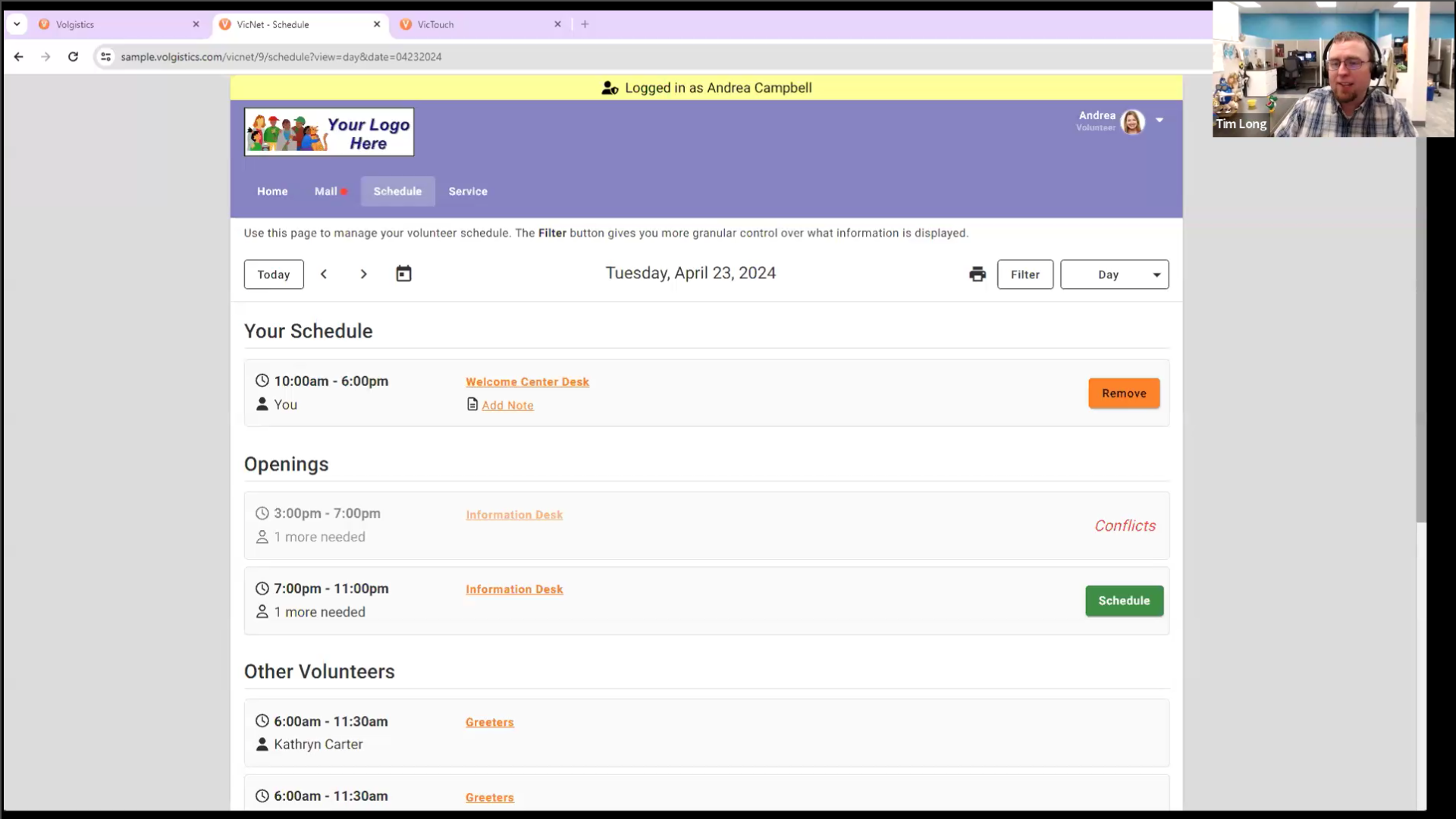
Task: Click the browser back arrow
Action: (19, 57)
